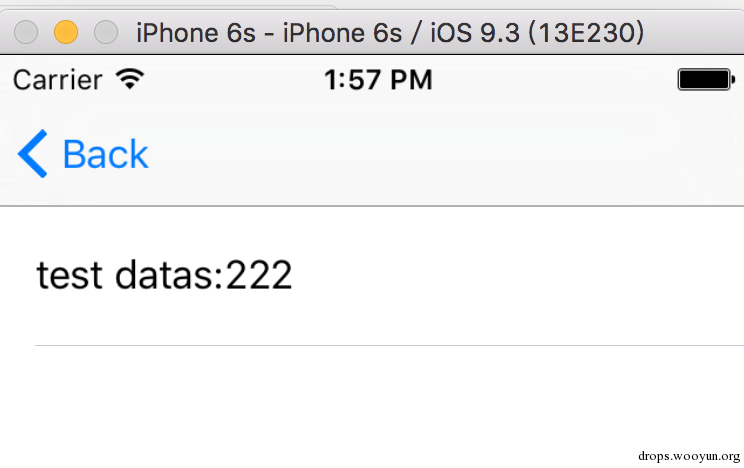Click the battery indicator icon

point(706,79)
